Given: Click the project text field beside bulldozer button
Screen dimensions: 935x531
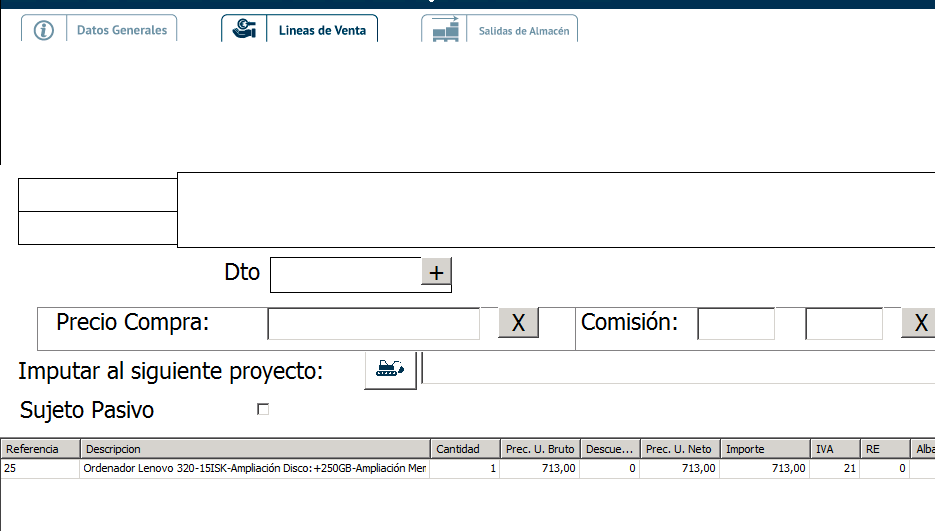Looking at the screenshot, I should coord(678,369).
